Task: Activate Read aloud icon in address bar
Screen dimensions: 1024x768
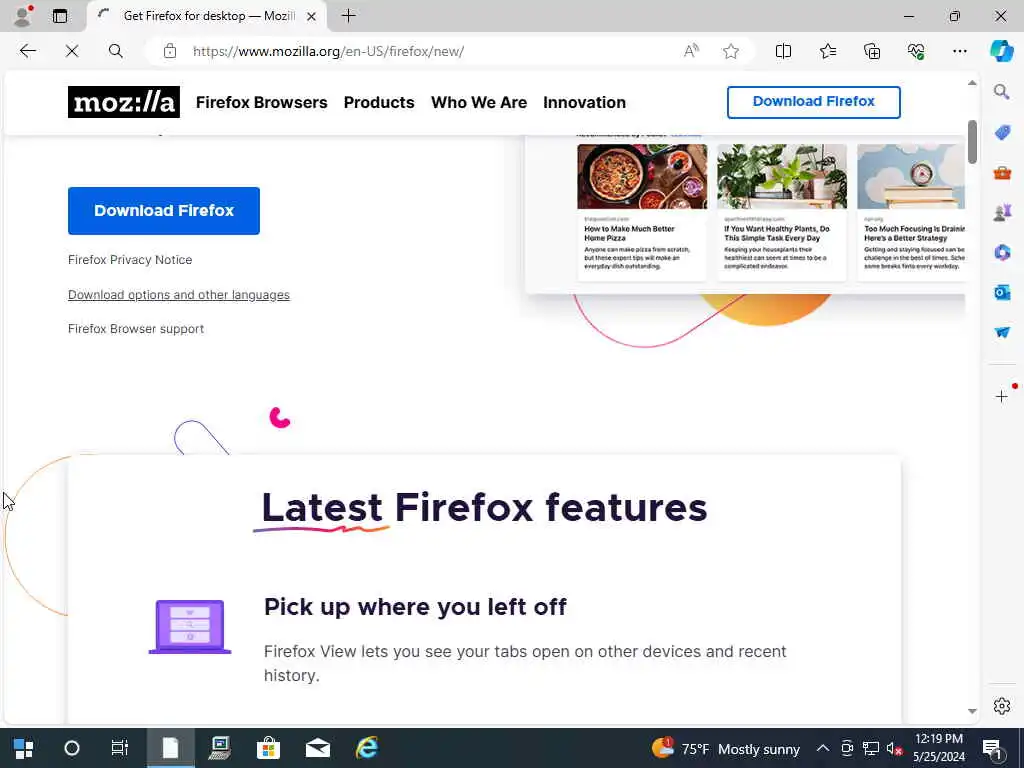Action: [x=691, y=51]
